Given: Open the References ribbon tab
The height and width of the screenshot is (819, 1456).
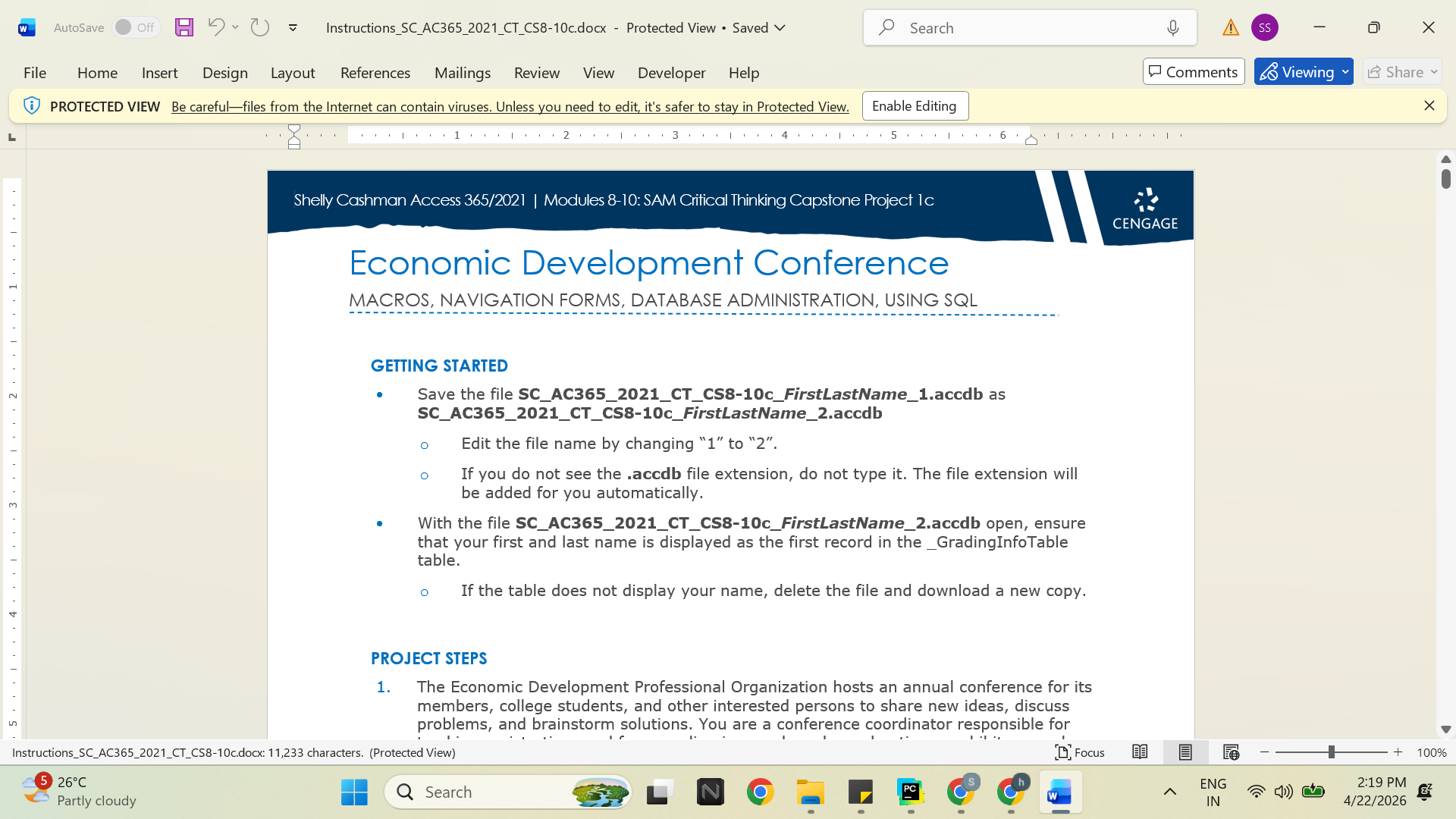Looking at the screenshot, I should 375,73.
